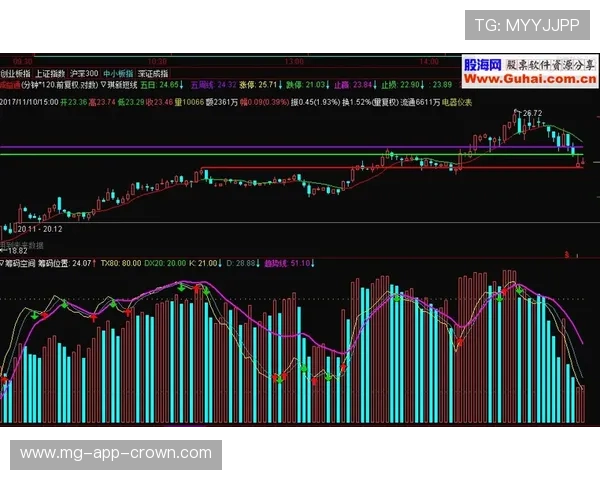Viewport: 600px width, 480px height.
Task: Click the arrow beside 止损 22.90
Action: click(x=421, y=86)
